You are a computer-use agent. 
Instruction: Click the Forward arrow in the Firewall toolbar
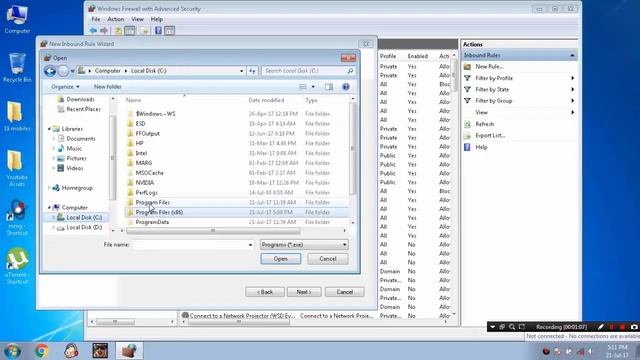click(104, 31)
